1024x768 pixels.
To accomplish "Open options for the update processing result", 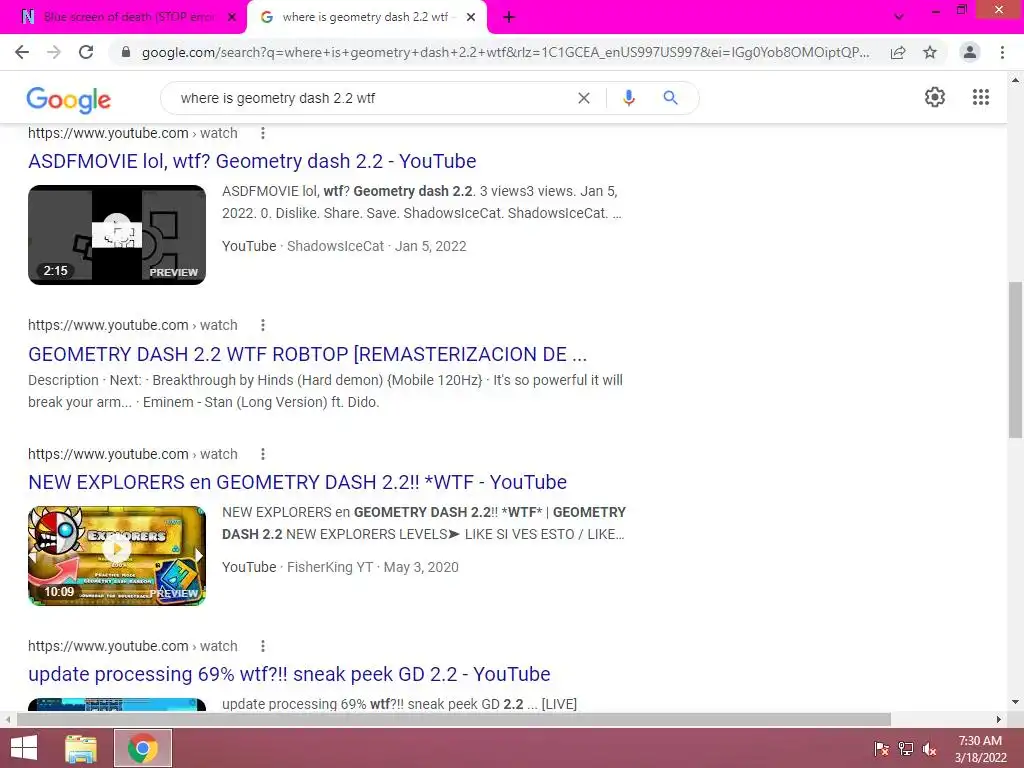I will point(263,646).
